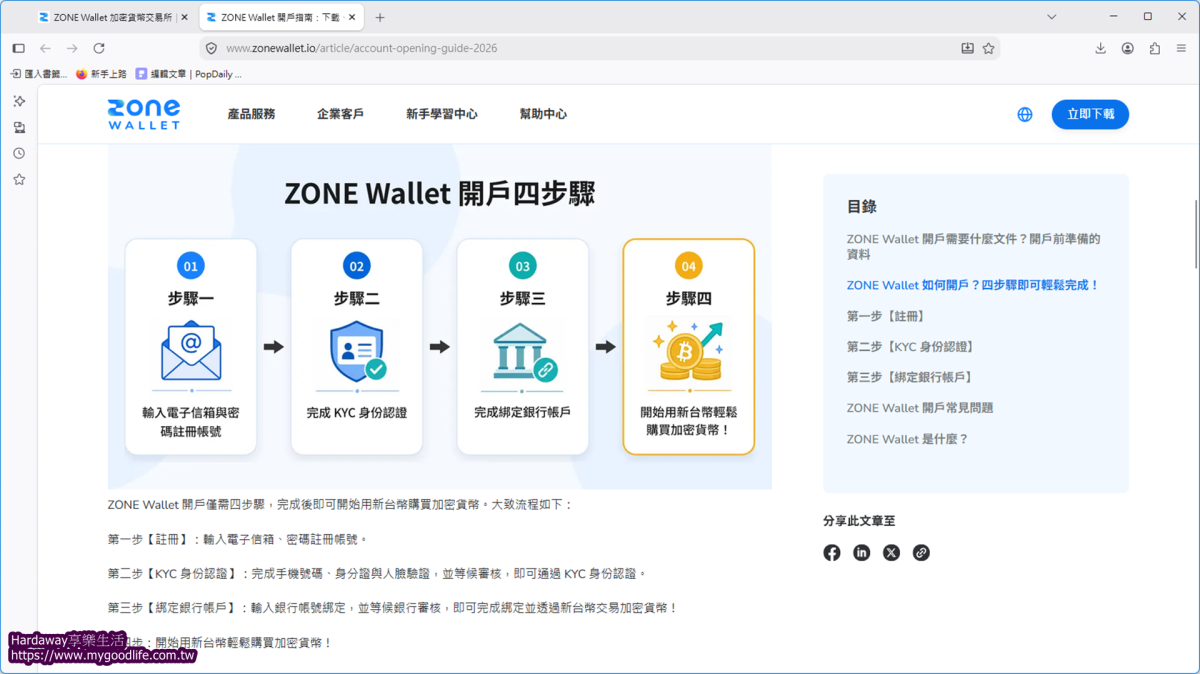Select the ZONE Wallet 開戶指南 tab
The image size is (1200, 674).
click(281, 17)
